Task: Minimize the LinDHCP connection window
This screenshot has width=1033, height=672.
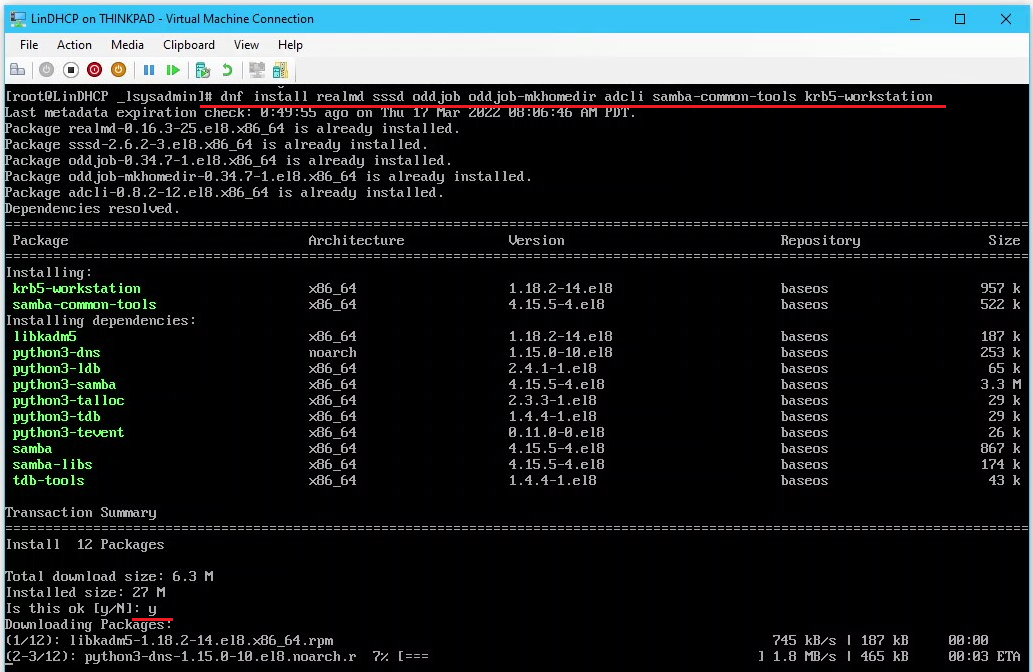Action: click(x=915, y=19)
